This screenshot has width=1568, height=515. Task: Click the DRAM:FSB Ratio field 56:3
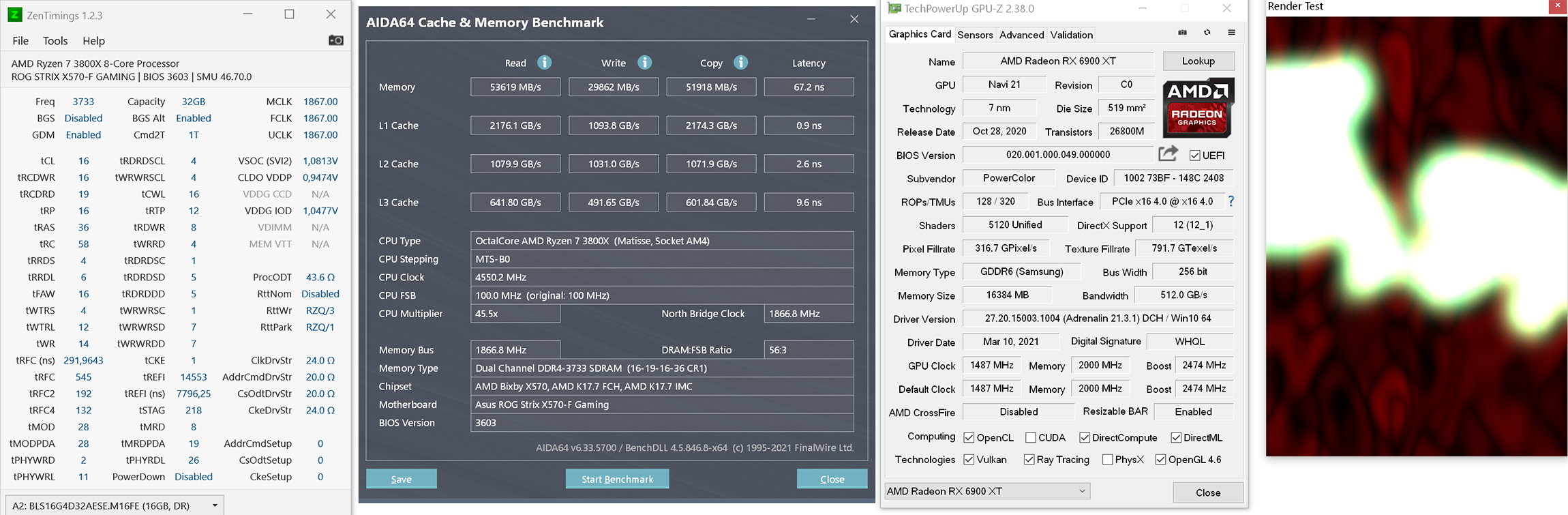(x=809, y=350)
